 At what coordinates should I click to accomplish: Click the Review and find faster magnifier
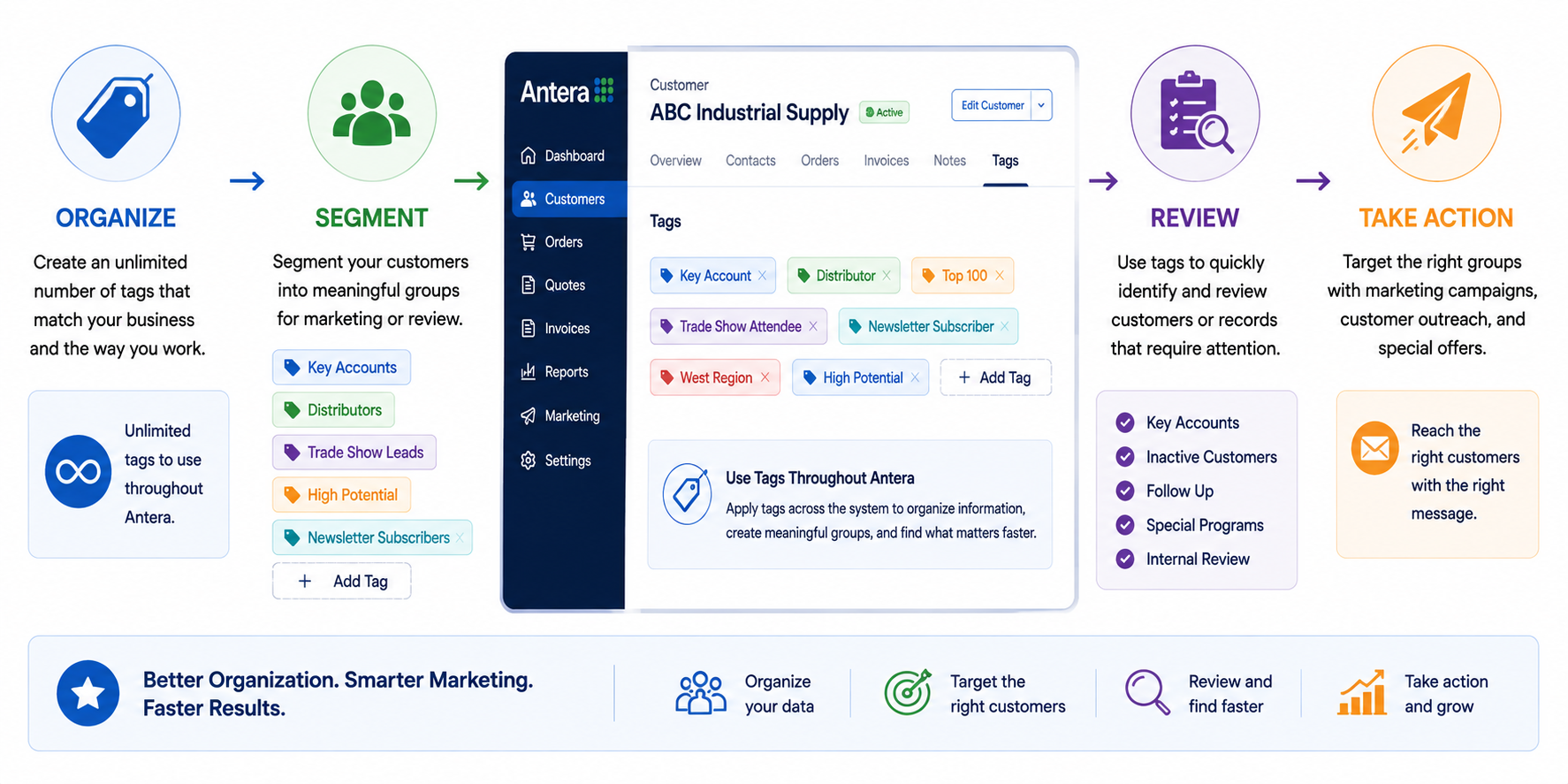click(1147, 692)
